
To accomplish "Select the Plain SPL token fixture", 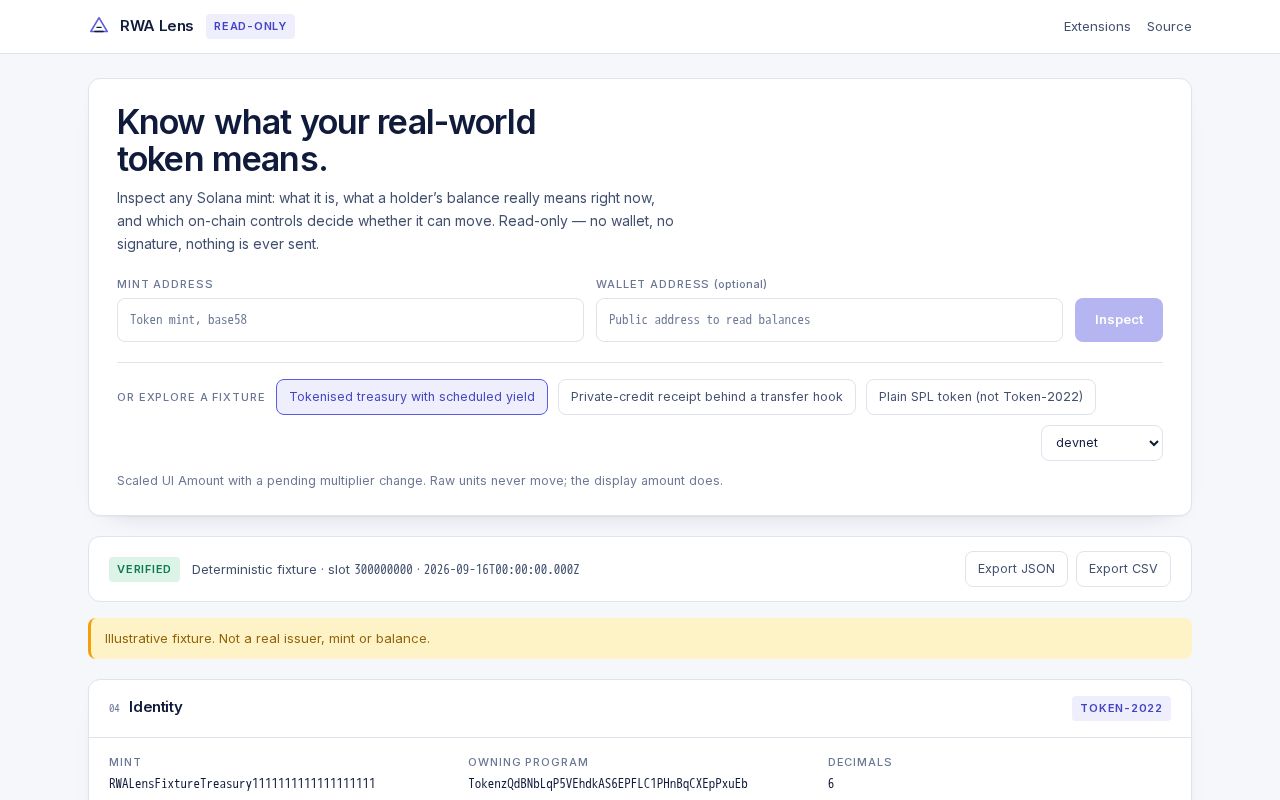I will pos(981,397).
